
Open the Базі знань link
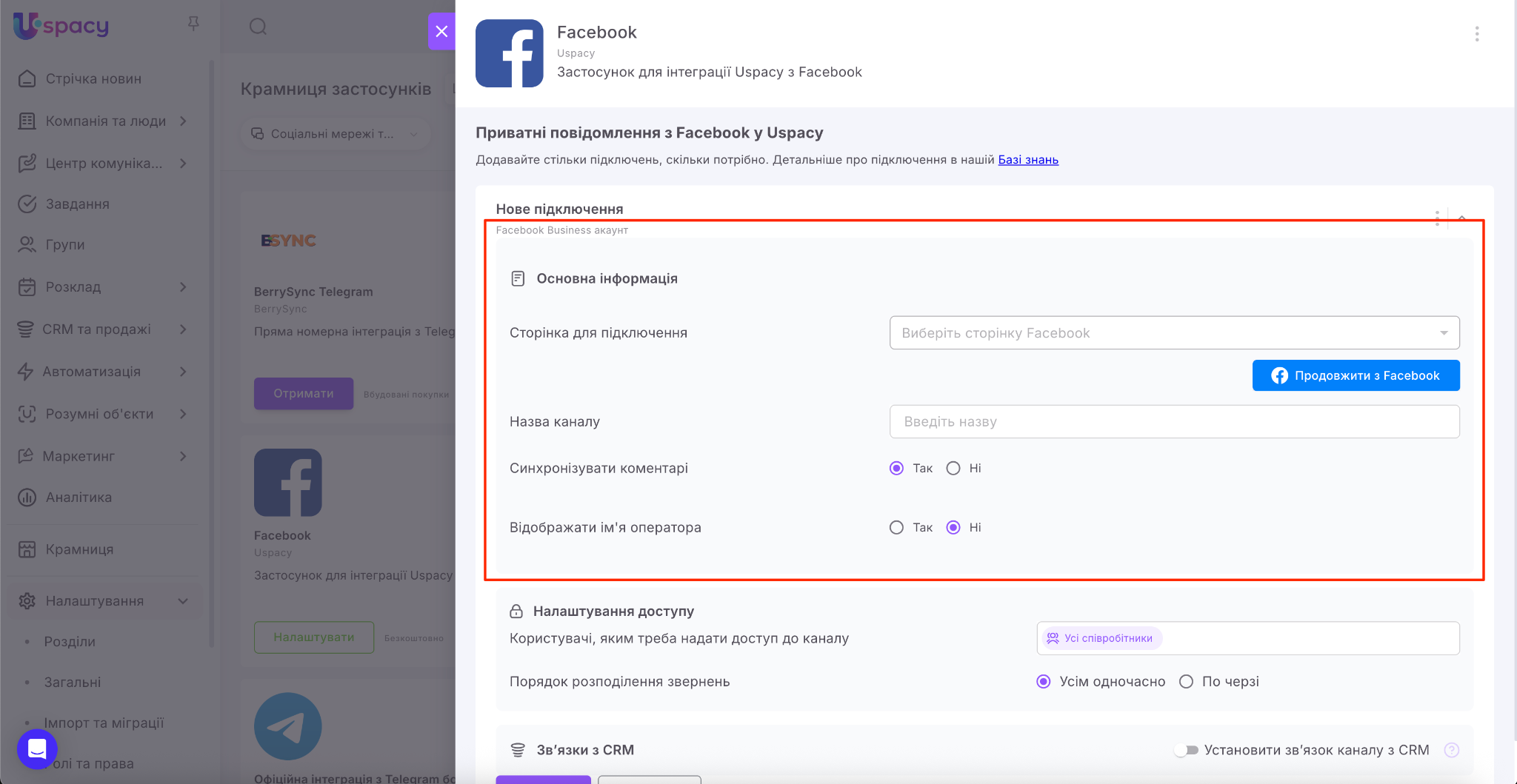[x=1027, y=160]
